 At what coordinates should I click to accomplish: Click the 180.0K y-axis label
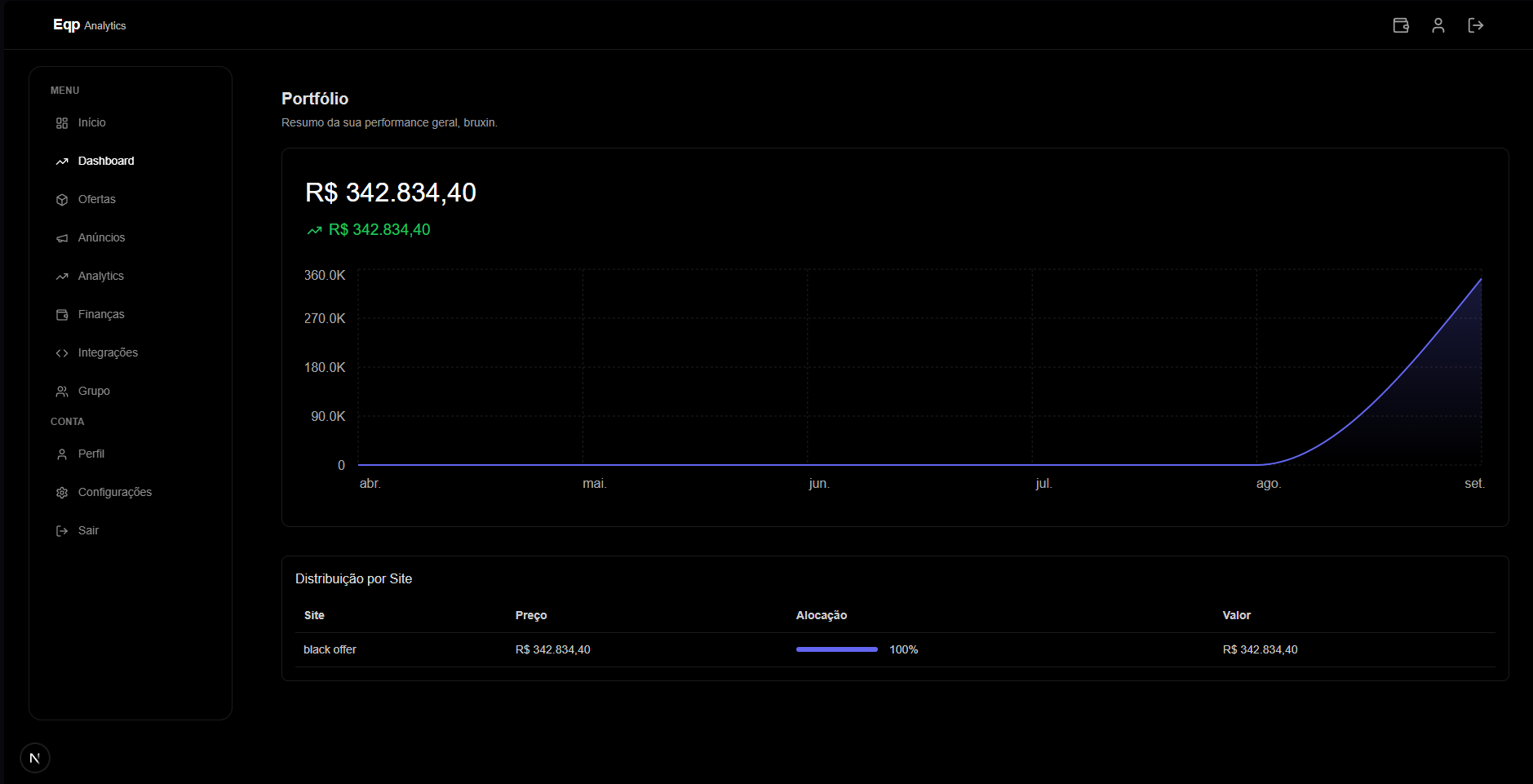[325, 368]
